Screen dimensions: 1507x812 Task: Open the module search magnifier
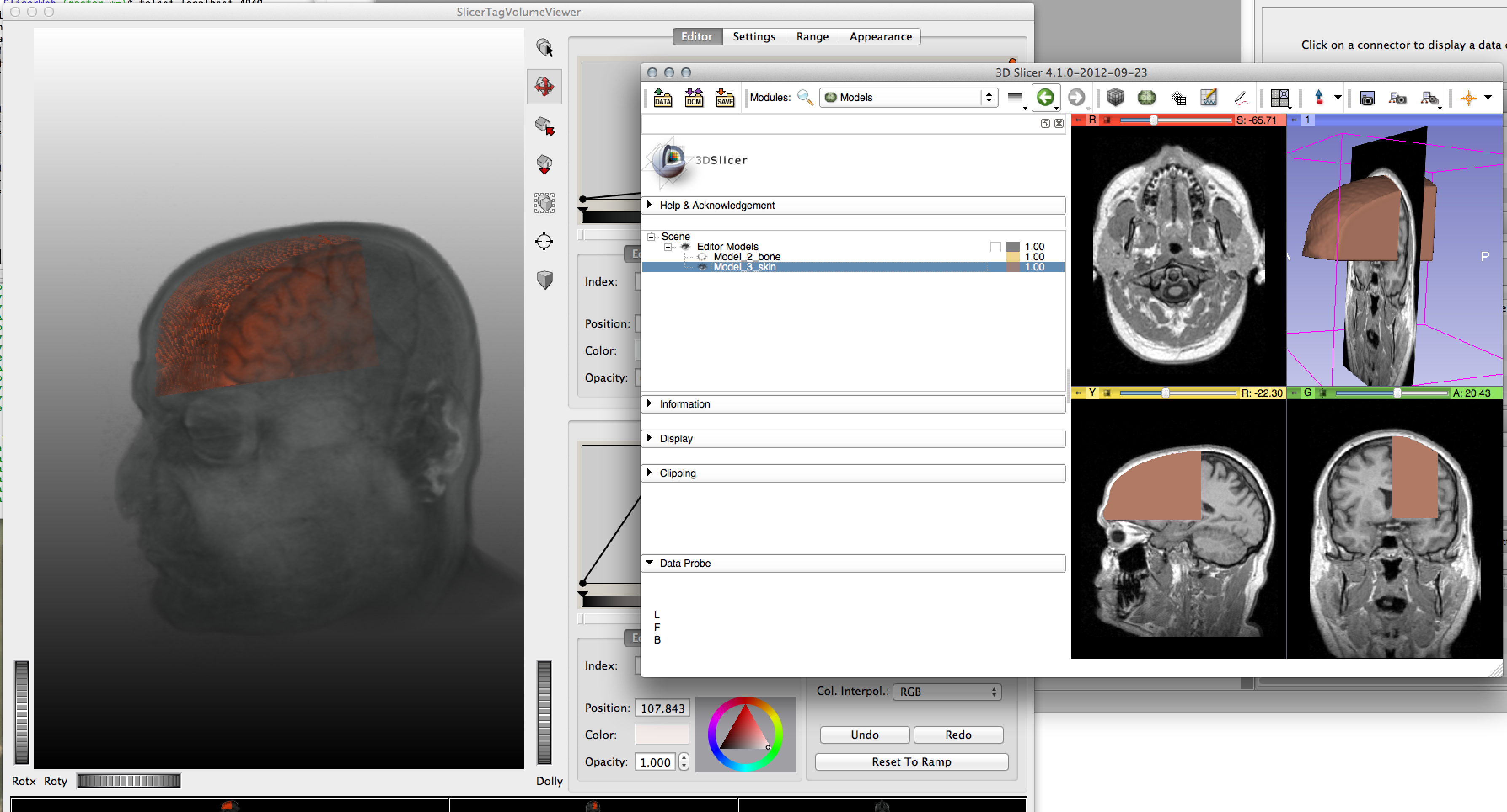click(805, 97)
